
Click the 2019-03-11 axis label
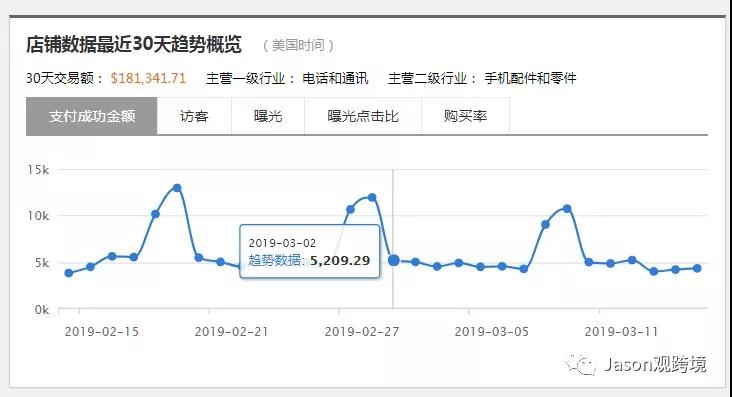(621, 332)
